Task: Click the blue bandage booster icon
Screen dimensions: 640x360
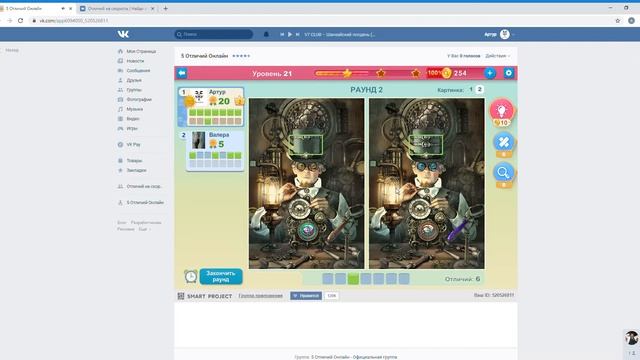Action: pyautogui.click(x=503, y=142)
